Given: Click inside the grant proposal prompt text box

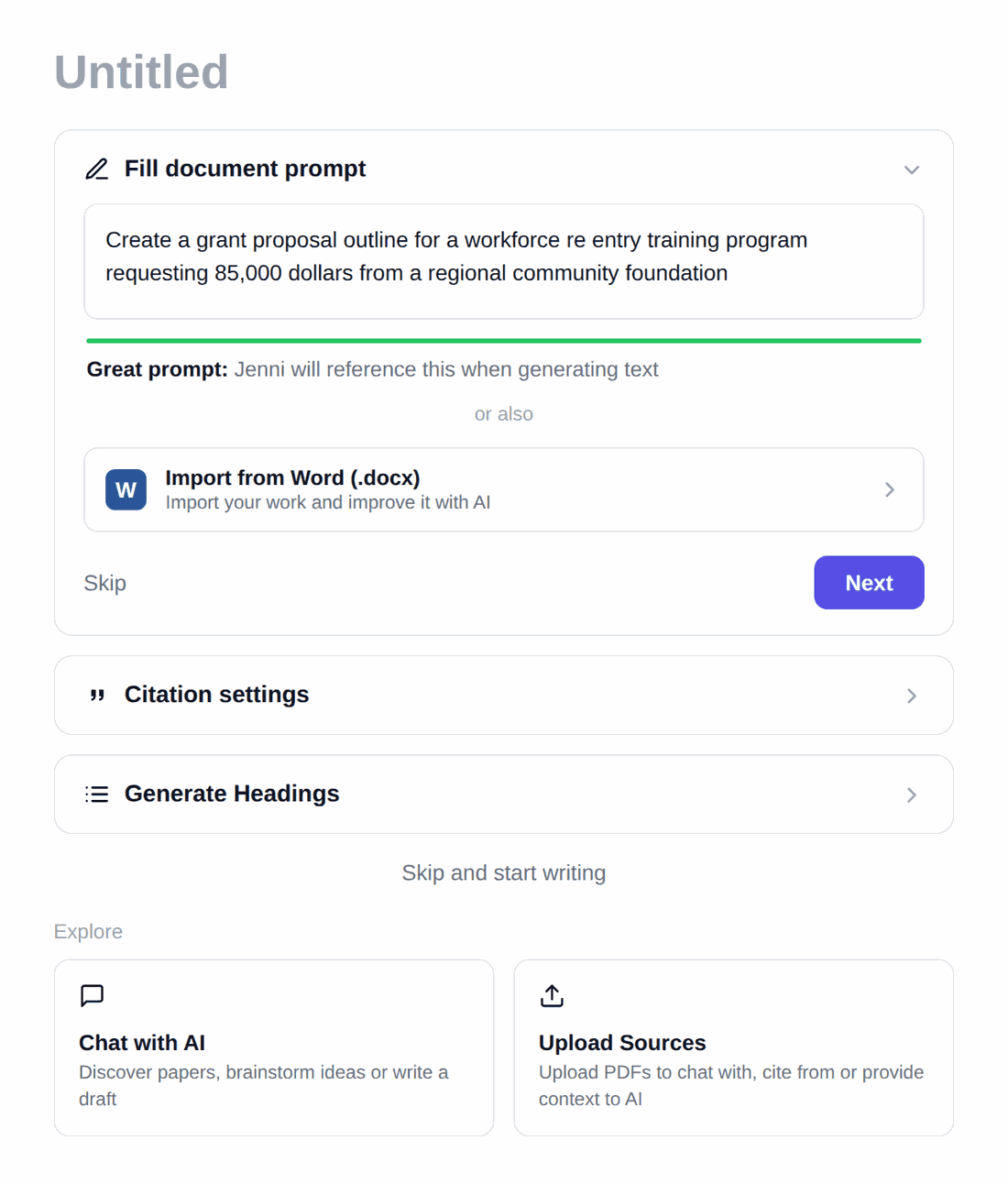Looking at the screenshot, I should point(504,261).
